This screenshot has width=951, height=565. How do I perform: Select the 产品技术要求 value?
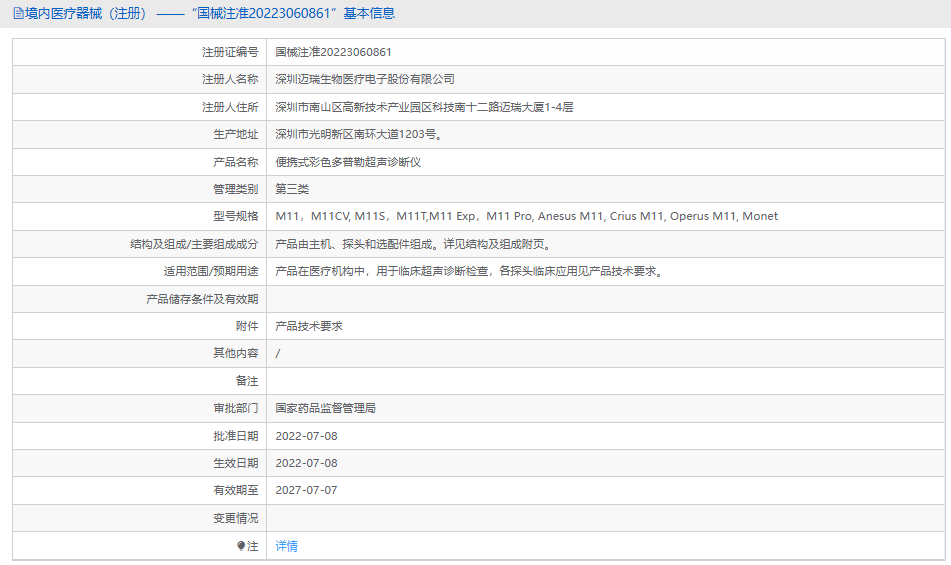click(309, 326)
